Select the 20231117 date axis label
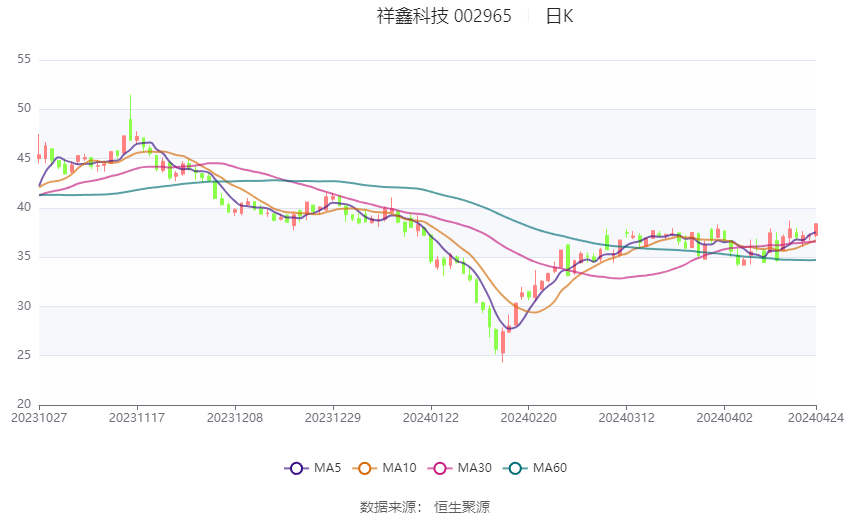 pyautogui.click(x=137, y=418)
